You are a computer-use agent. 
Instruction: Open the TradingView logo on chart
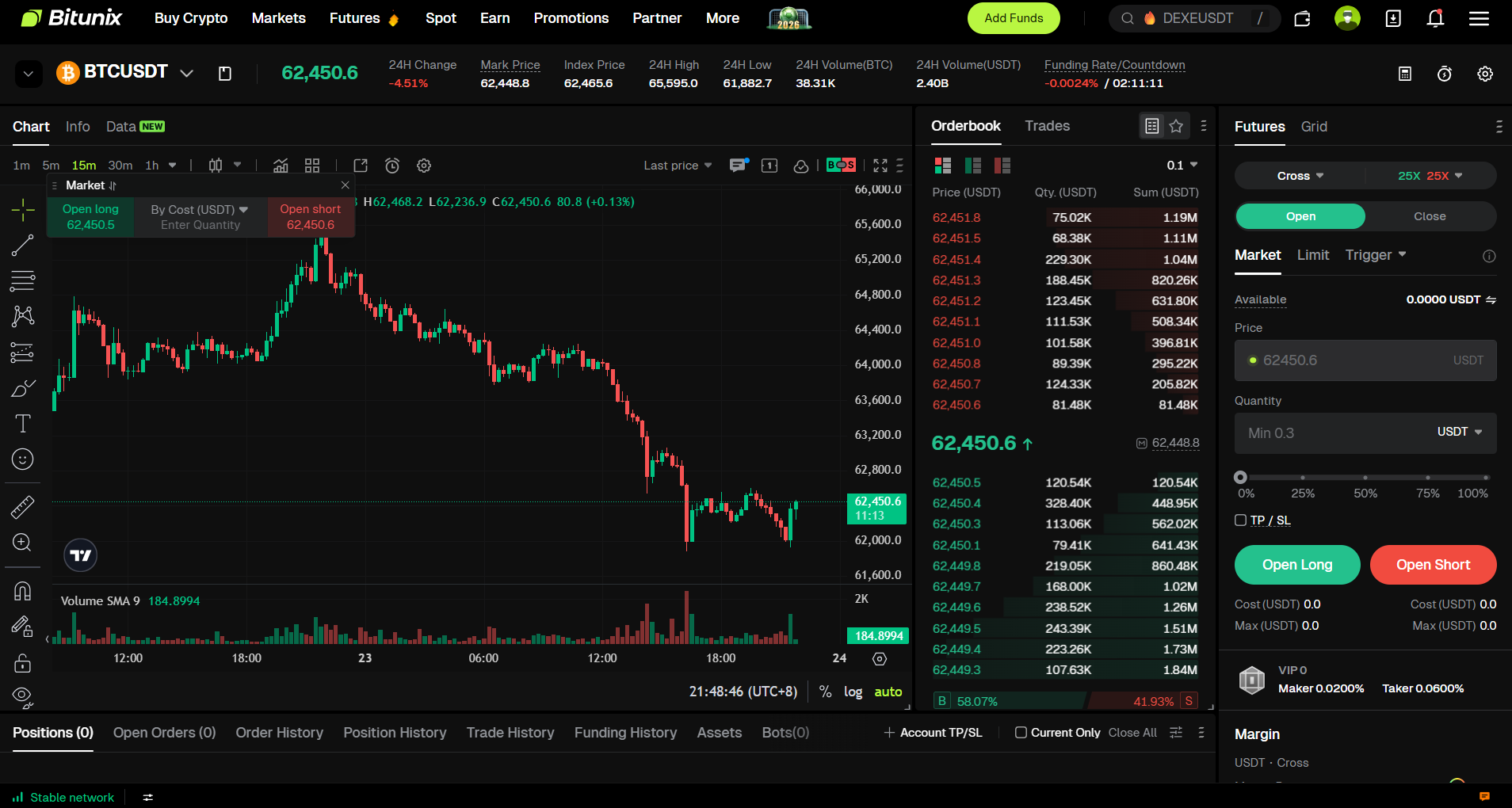tap(81, 555)
